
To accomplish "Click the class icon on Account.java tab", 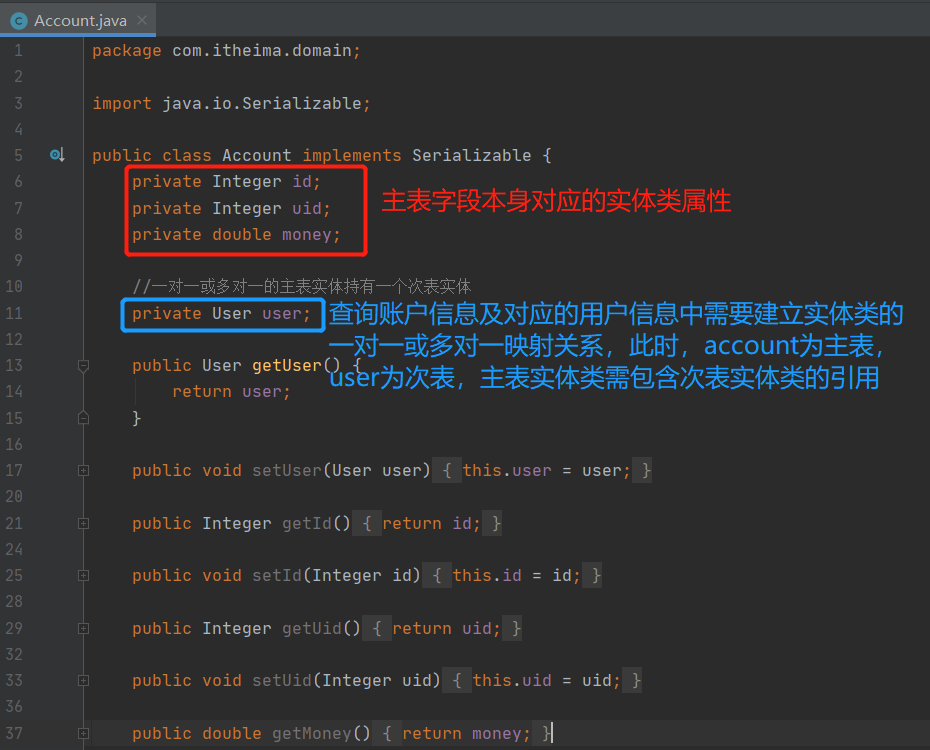I will pos(19,21).
